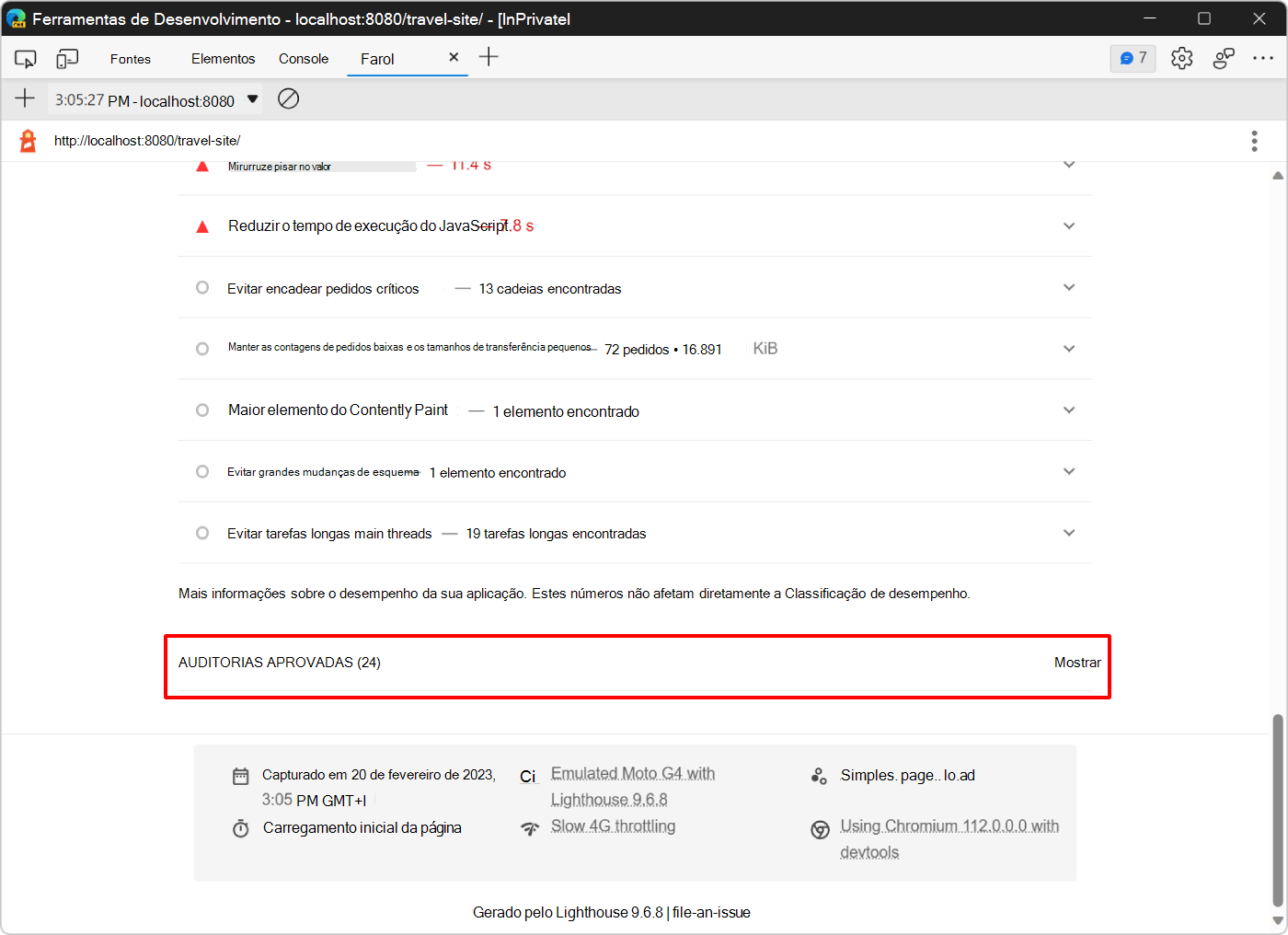Screen dimensions: 1288x935
Task: Click the report scrollbar thumb
Action: (x=1278, y=810)
